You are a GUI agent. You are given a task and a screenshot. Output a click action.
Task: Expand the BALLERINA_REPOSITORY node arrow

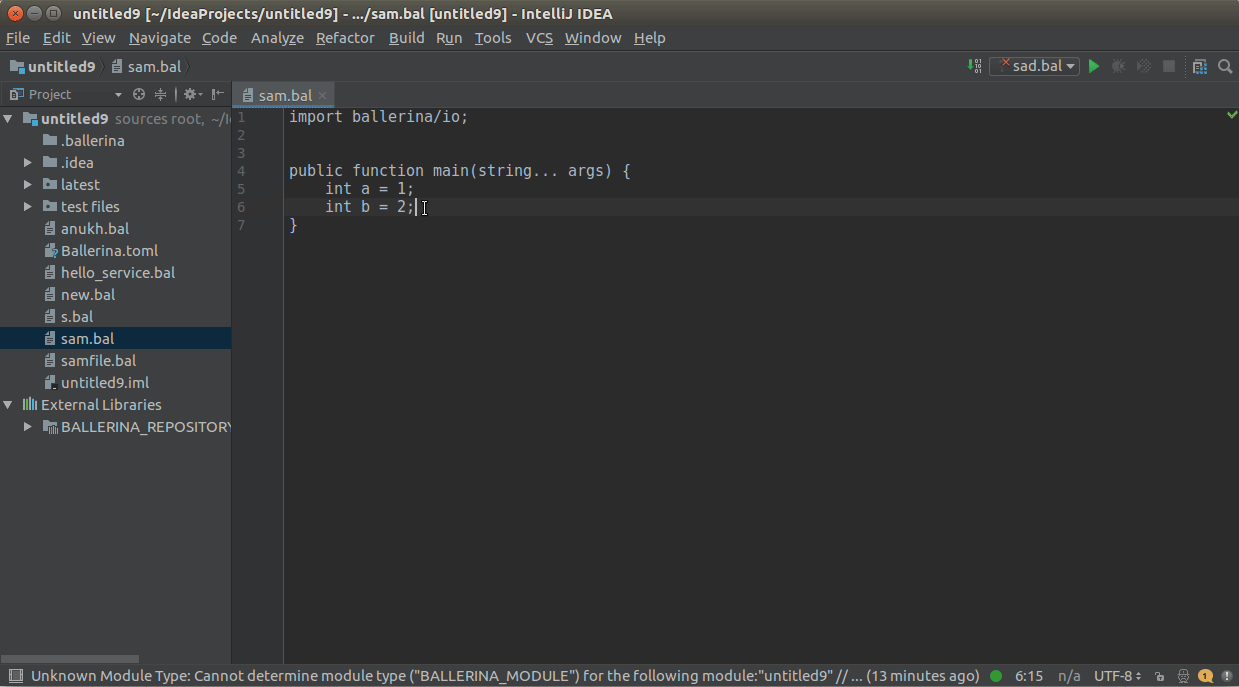(28, 427)
